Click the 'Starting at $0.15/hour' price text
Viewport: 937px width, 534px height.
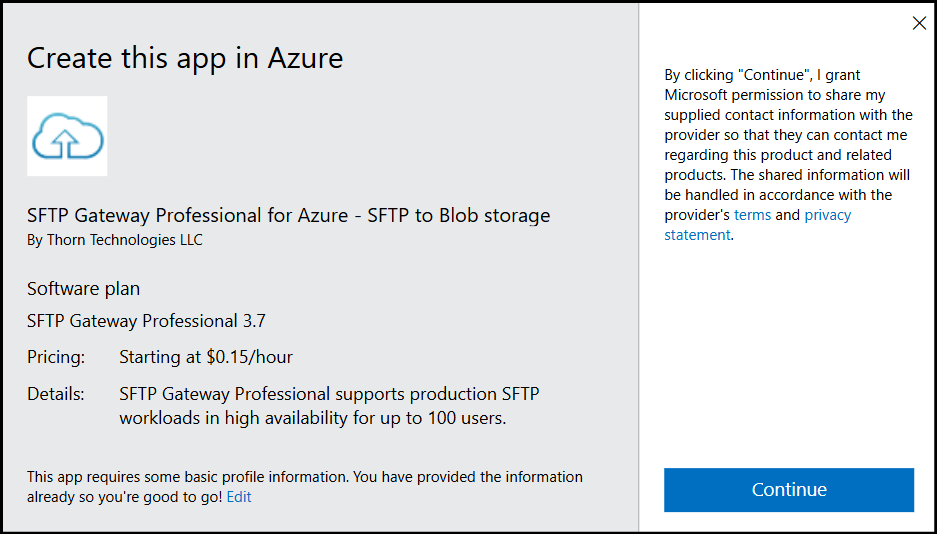point(206,357)
